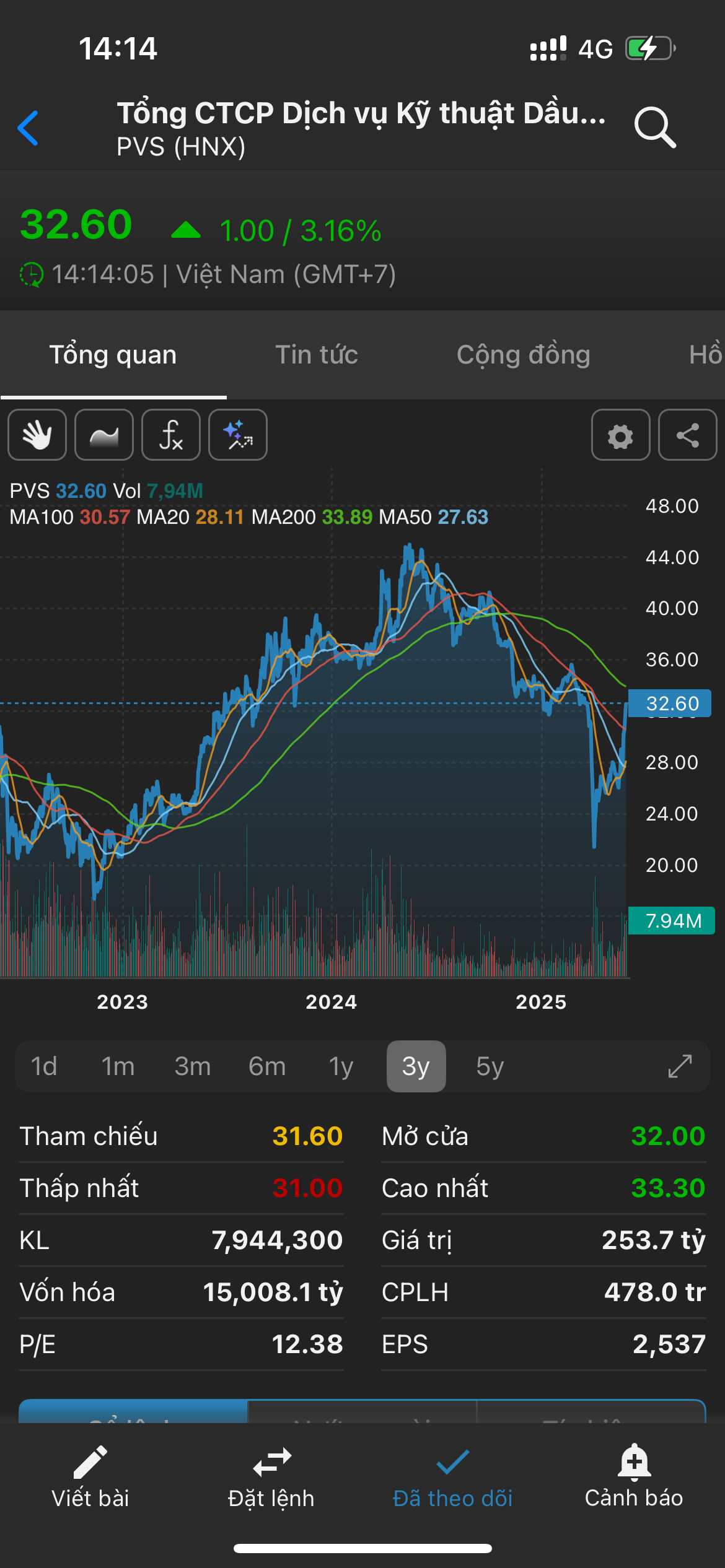The image size is (725, 1568).
Task: Tap the 7.94M volume label
Action: click(672, 920)
